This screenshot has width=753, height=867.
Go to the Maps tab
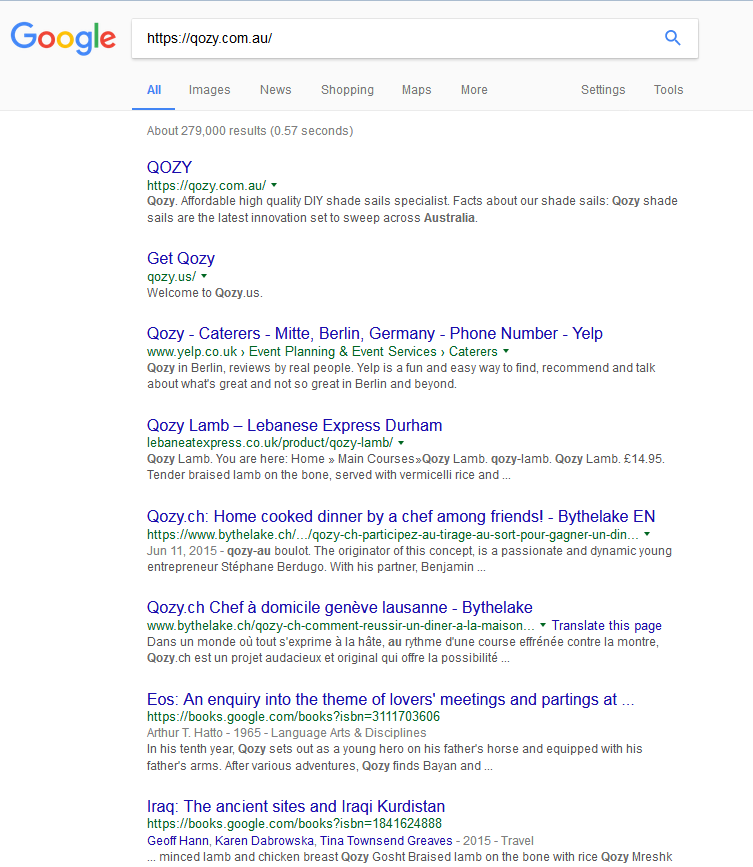pyautogui.click(x=416, y=90)
